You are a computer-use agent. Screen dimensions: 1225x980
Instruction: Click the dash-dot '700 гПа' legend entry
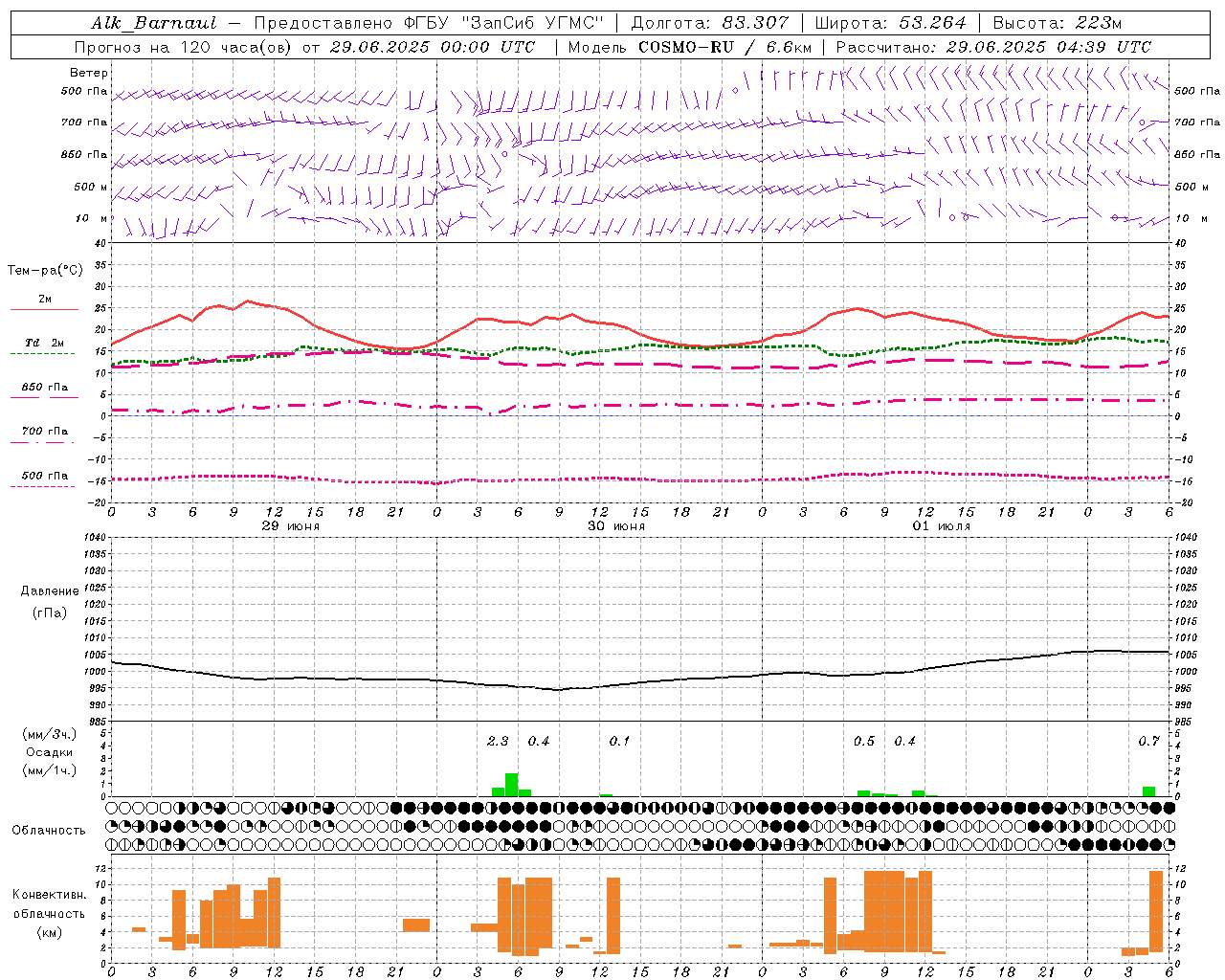tap(44, 432)
